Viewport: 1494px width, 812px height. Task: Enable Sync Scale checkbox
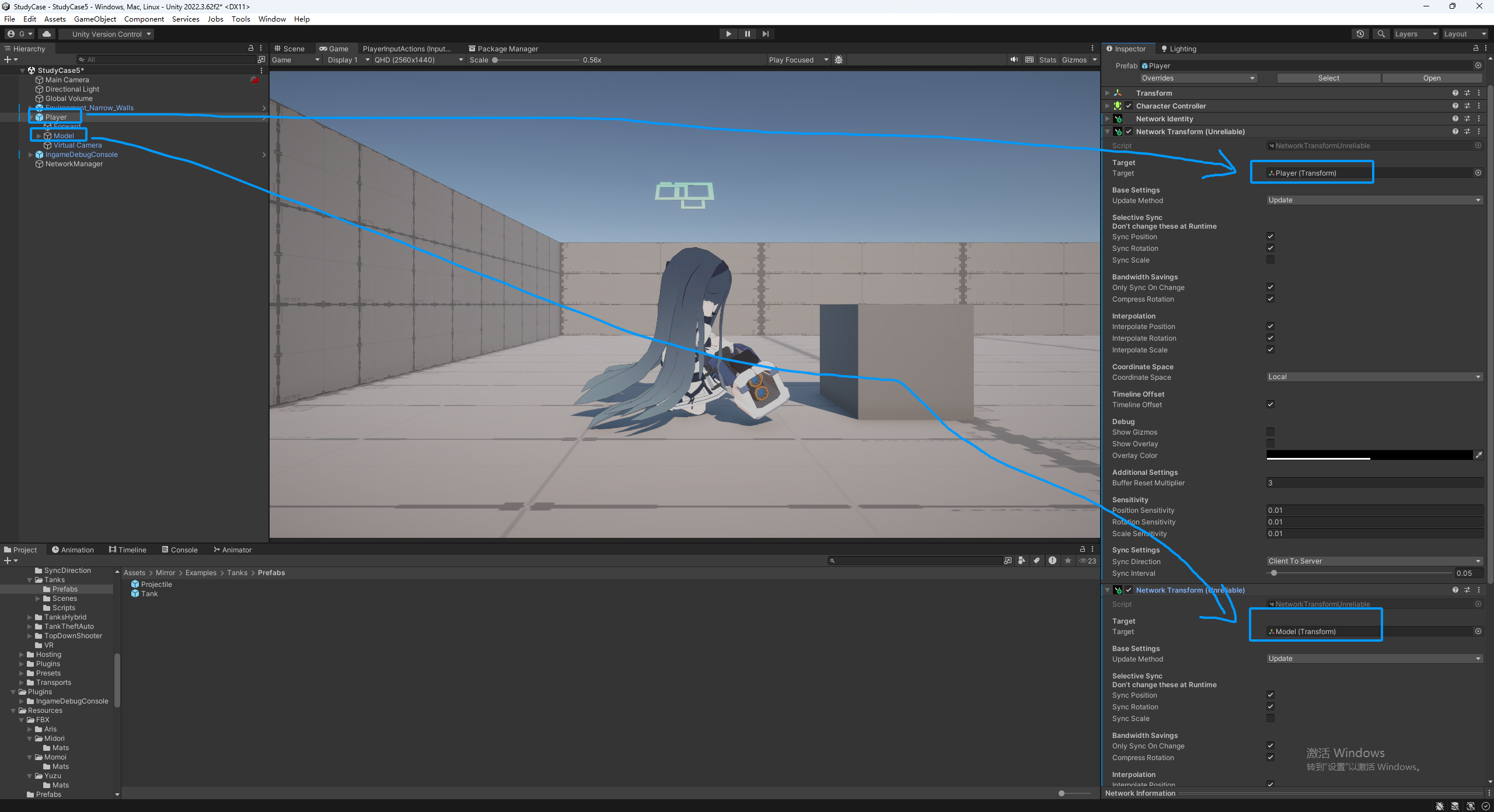pos(1270,260)
